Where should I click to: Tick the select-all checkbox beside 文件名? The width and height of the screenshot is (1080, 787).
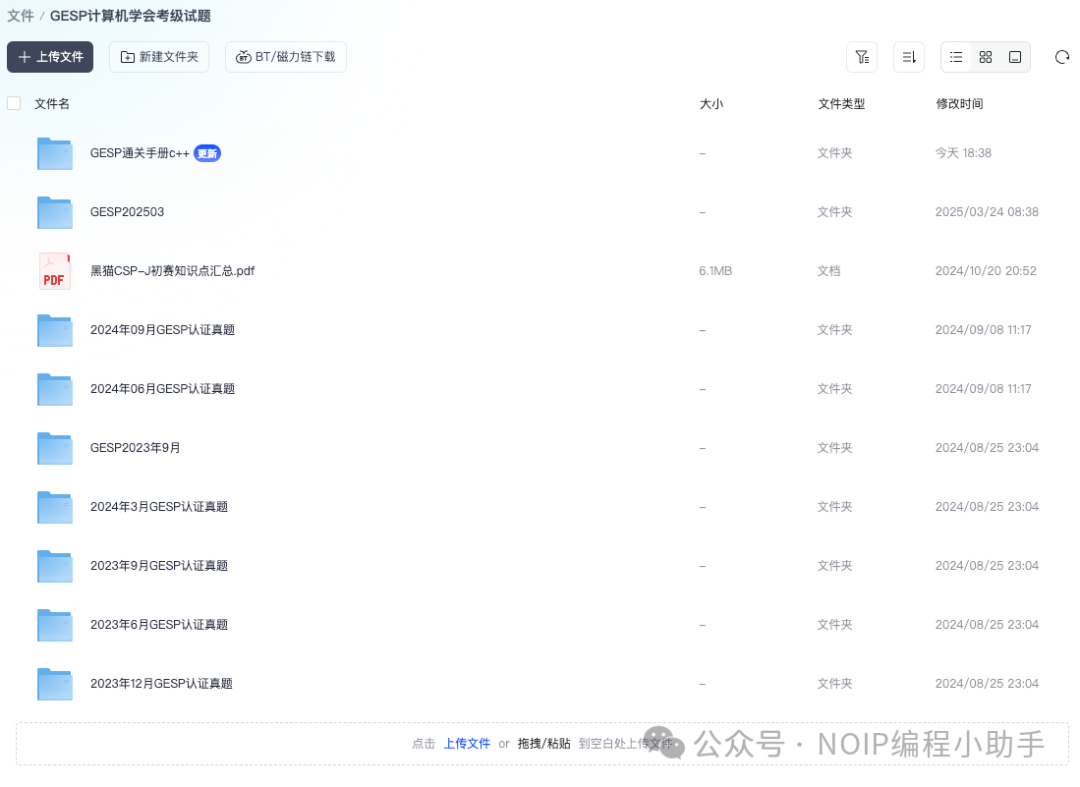[x=14, y=103]
